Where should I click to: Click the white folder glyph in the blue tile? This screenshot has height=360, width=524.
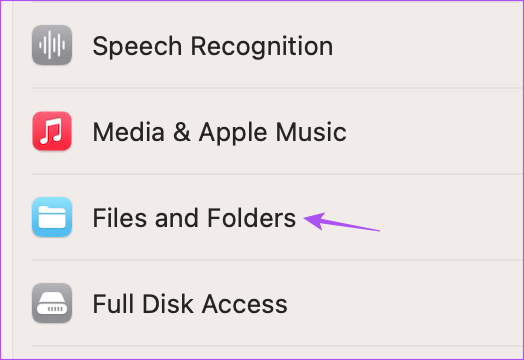52,217
